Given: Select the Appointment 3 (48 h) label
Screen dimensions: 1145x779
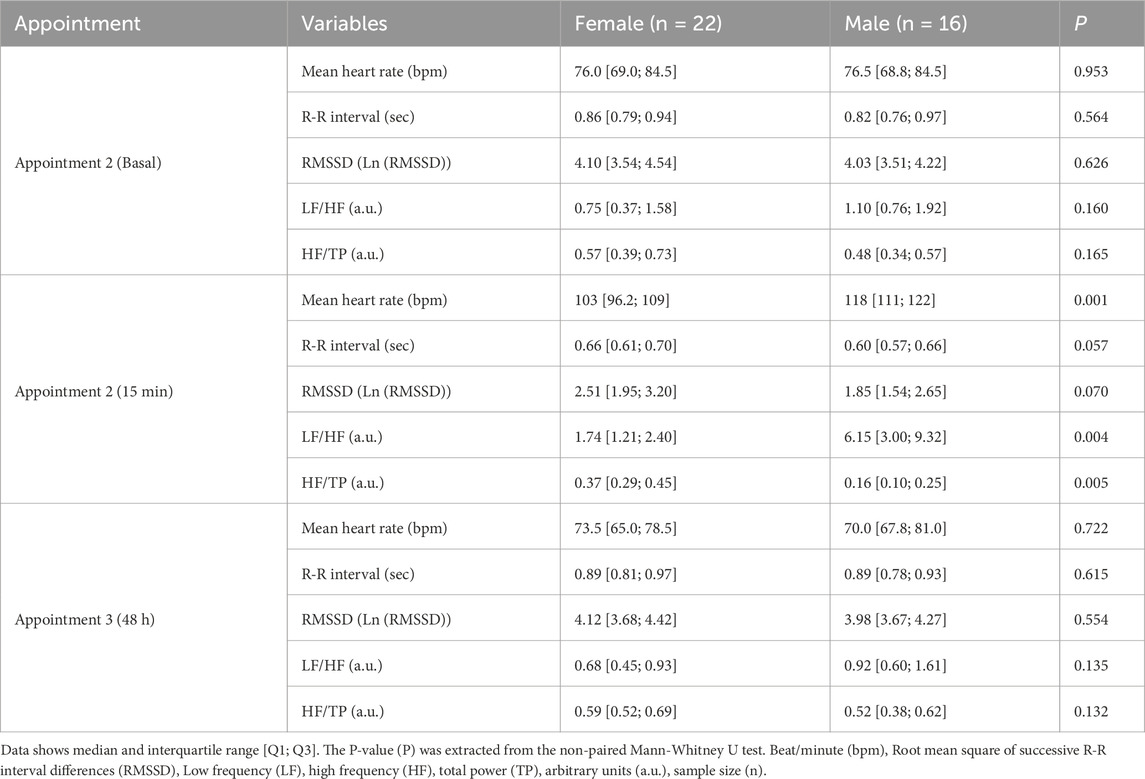Looking at the screenshot, I should pyautogui.click(x=83, y=620).
